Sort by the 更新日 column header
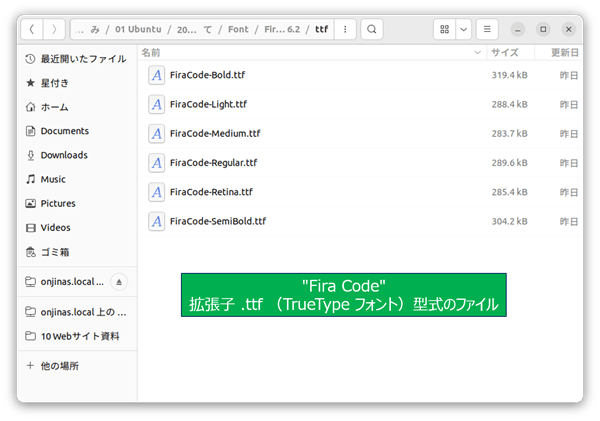The height and width of the screenshot is (421, 600). [x=559, y=53]
